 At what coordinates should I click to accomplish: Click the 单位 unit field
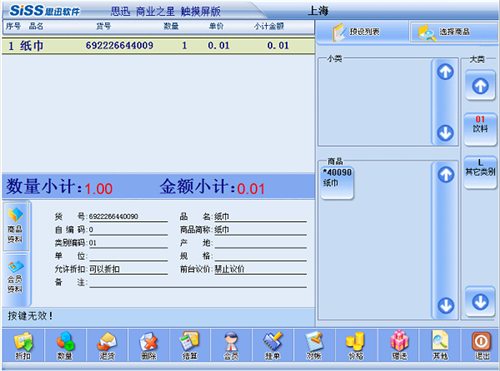click(x=128, y=256)
